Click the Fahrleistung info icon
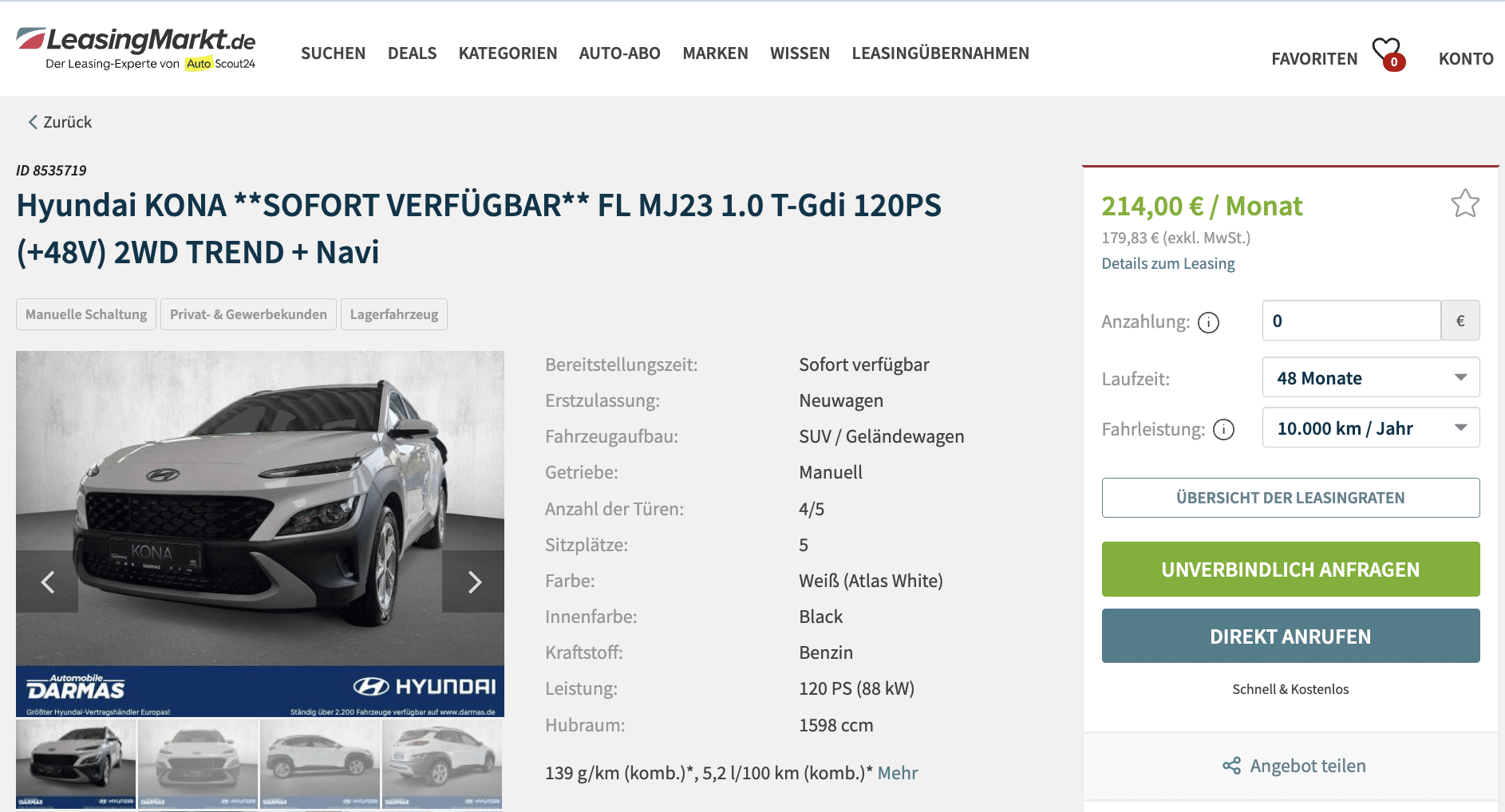This screenshot has height=812, width=1505. click(x=1224, y=430)
